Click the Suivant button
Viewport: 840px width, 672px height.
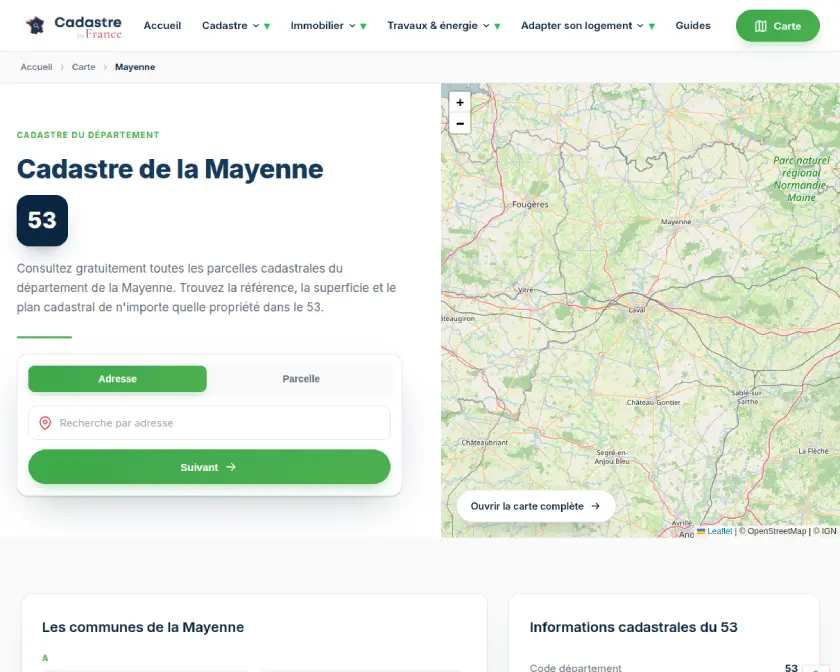coord(209,467)
